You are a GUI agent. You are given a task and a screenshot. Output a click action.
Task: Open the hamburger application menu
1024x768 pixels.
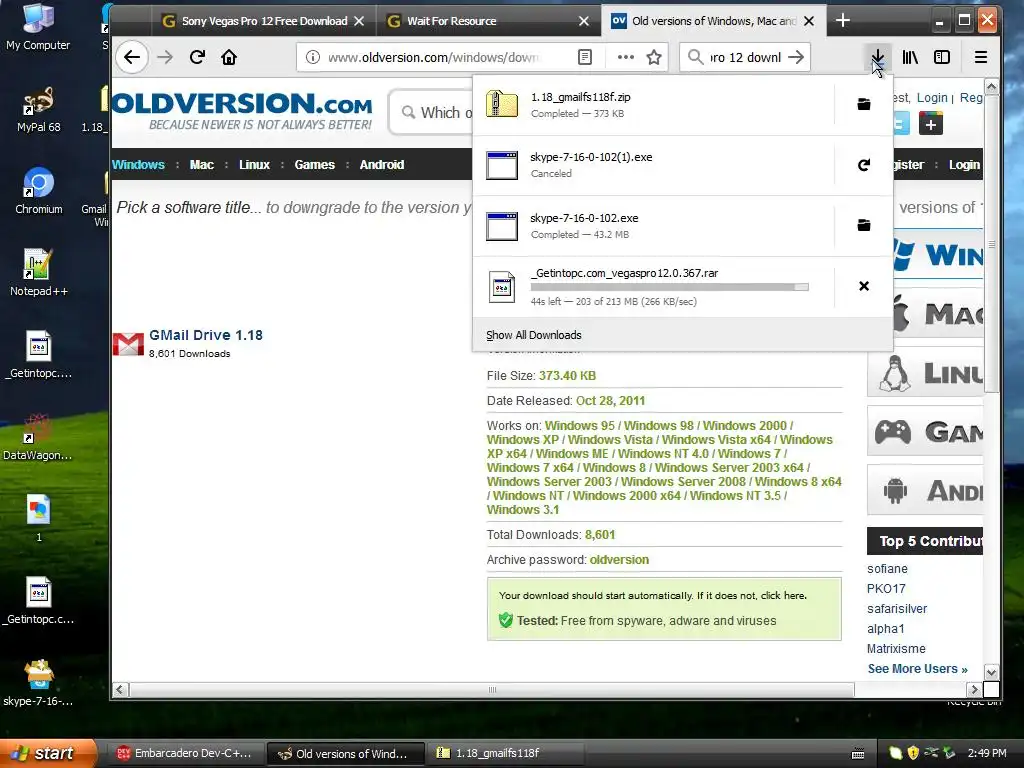(x=980, y=57)
